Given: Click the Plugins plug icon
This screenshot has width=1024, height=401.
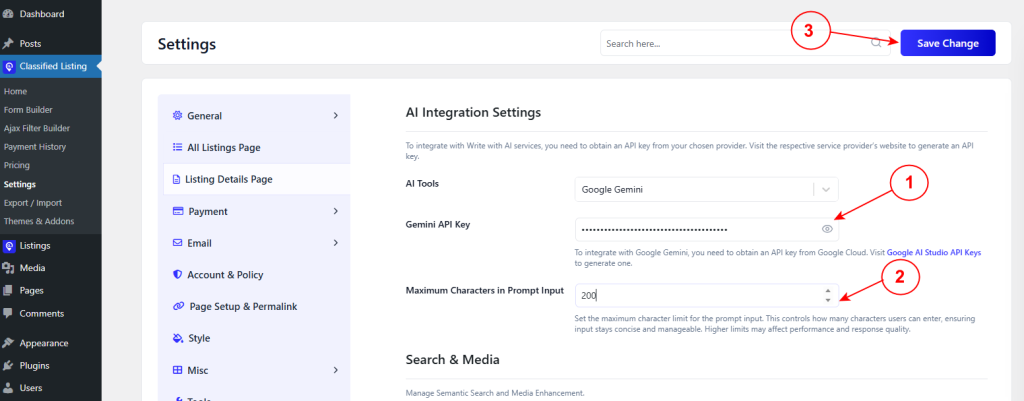Looking at the screenshot, I should click(x=8, y=366).
